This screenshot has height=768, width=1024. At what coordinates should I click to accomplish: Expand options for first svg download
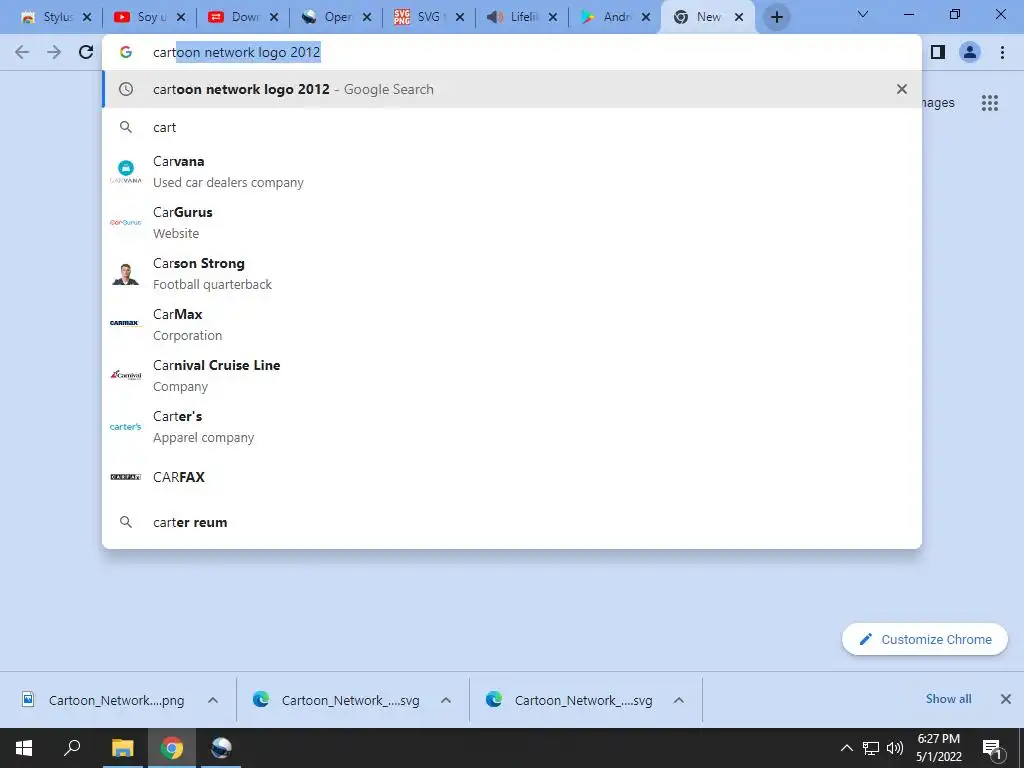[446, 700]
